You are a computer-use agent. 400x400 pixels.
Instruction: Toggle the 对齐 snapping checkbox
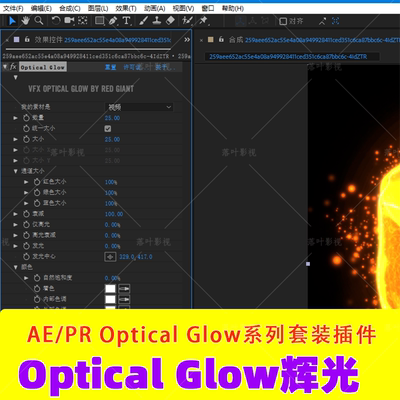[283, 21]
